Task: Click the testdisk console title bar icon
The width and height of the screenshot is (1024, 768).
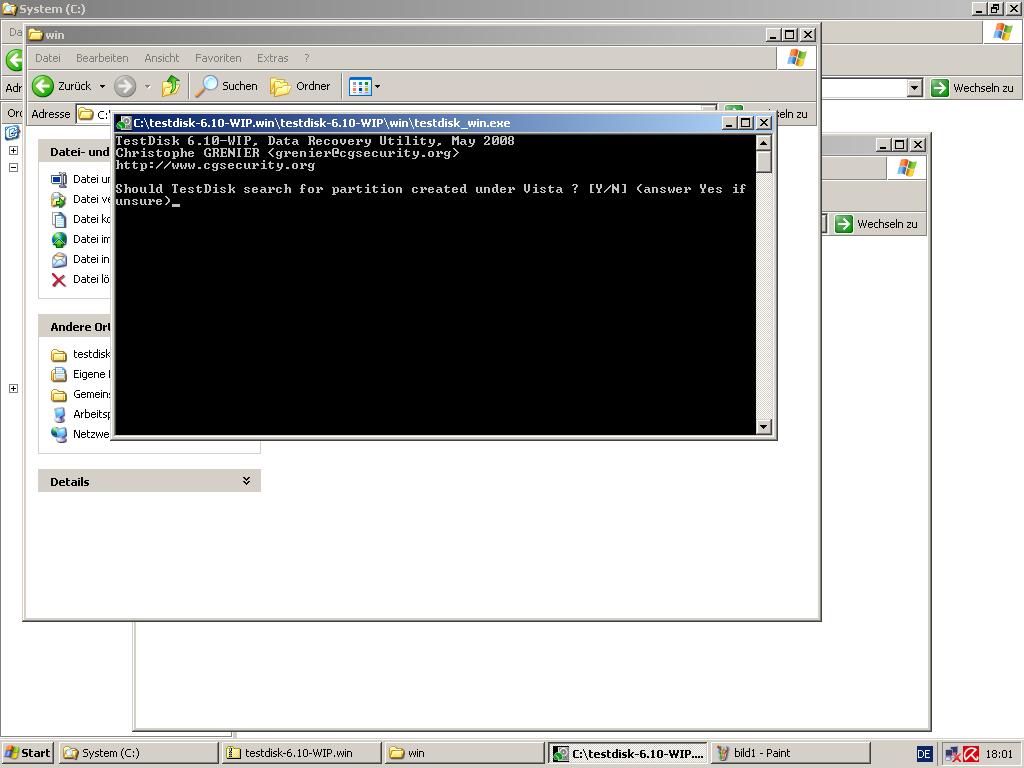Action: 123,123
